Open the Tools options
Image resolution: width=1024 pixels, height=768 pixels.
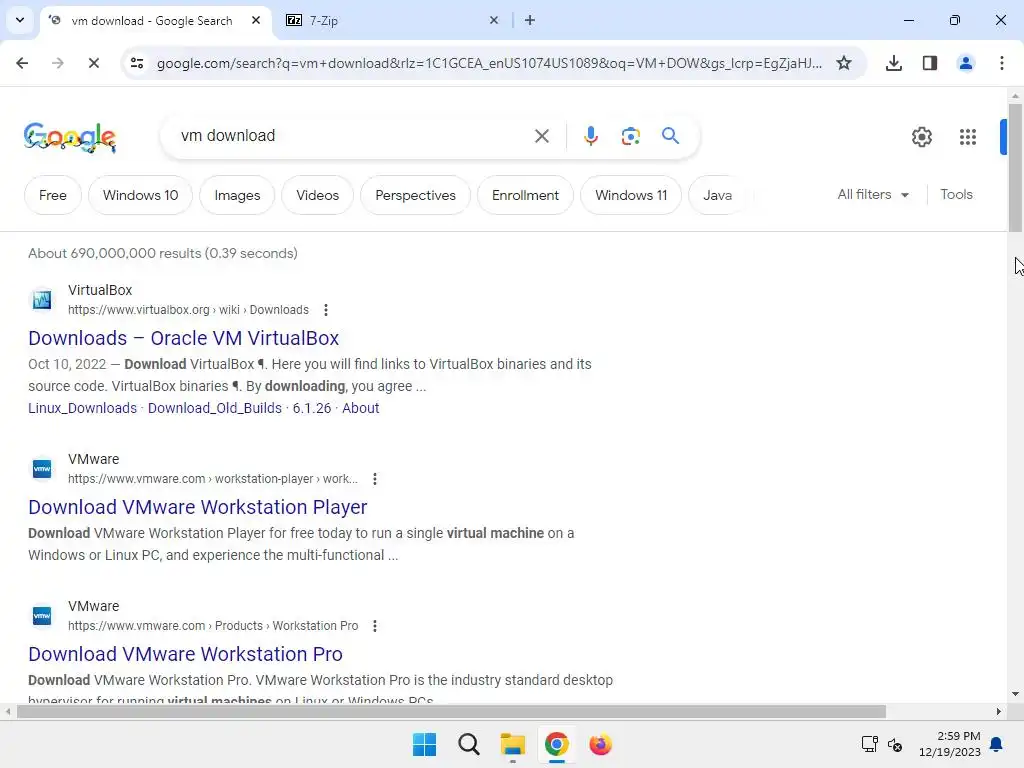click(956, 195)
